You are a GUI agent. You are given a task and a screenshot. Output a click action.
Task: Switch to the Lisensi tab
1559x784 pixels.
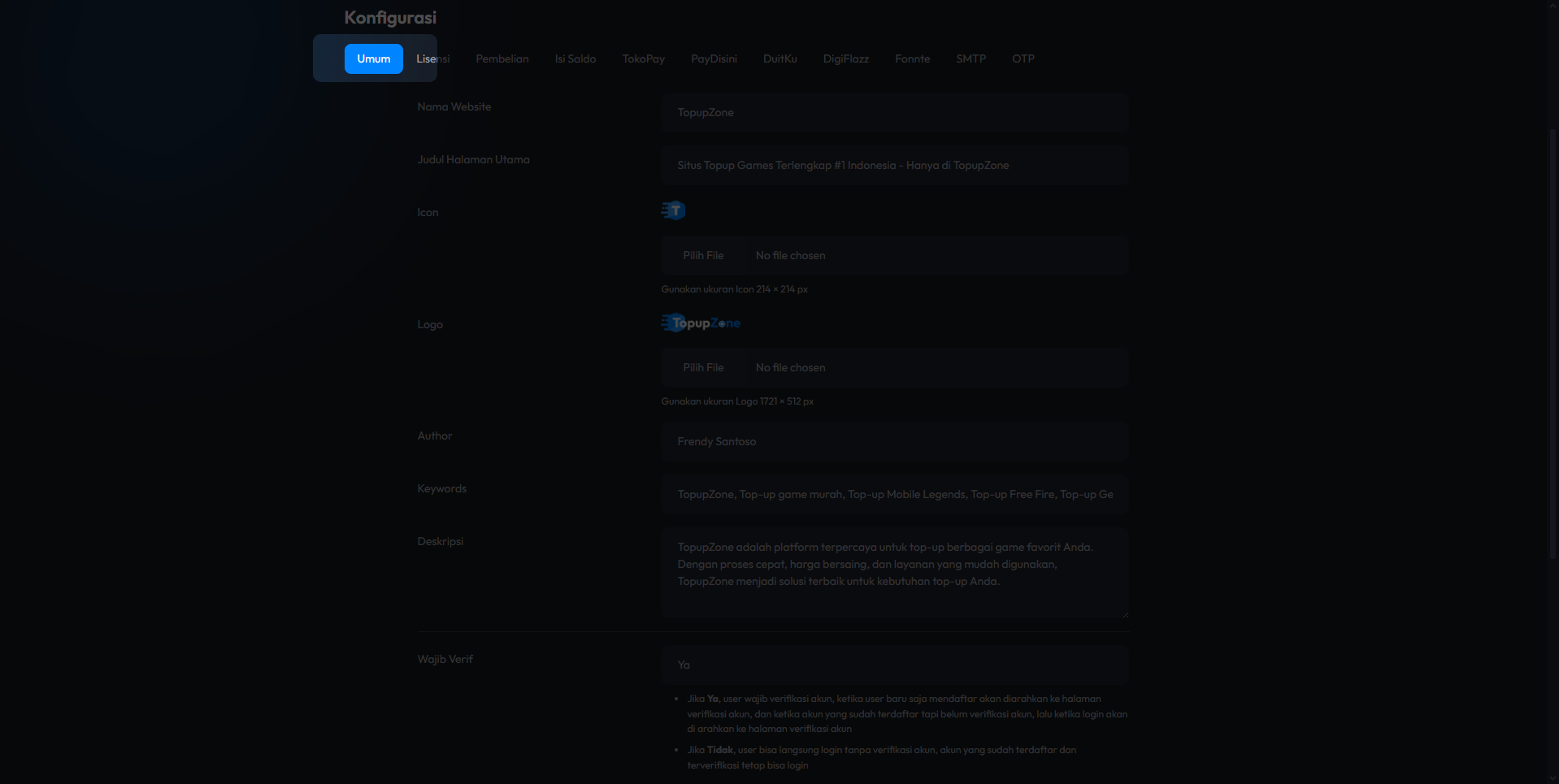pos(432,58)
